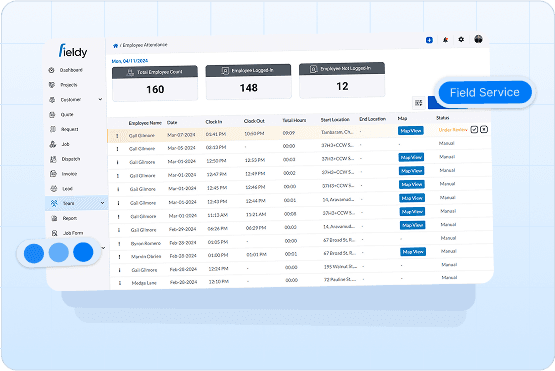Open row menu for Feb-29-2024 06:26 PM entry

point(119,230)
